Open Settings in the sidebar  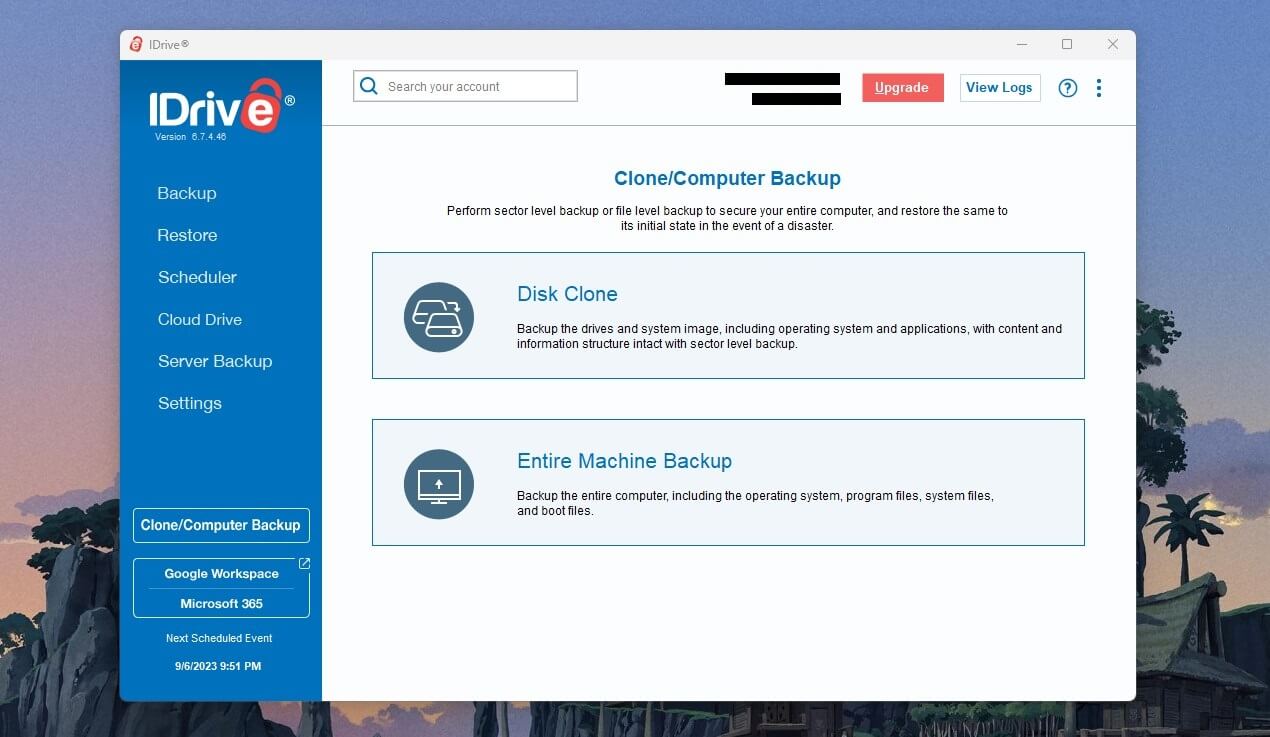[x=190, y=403]
